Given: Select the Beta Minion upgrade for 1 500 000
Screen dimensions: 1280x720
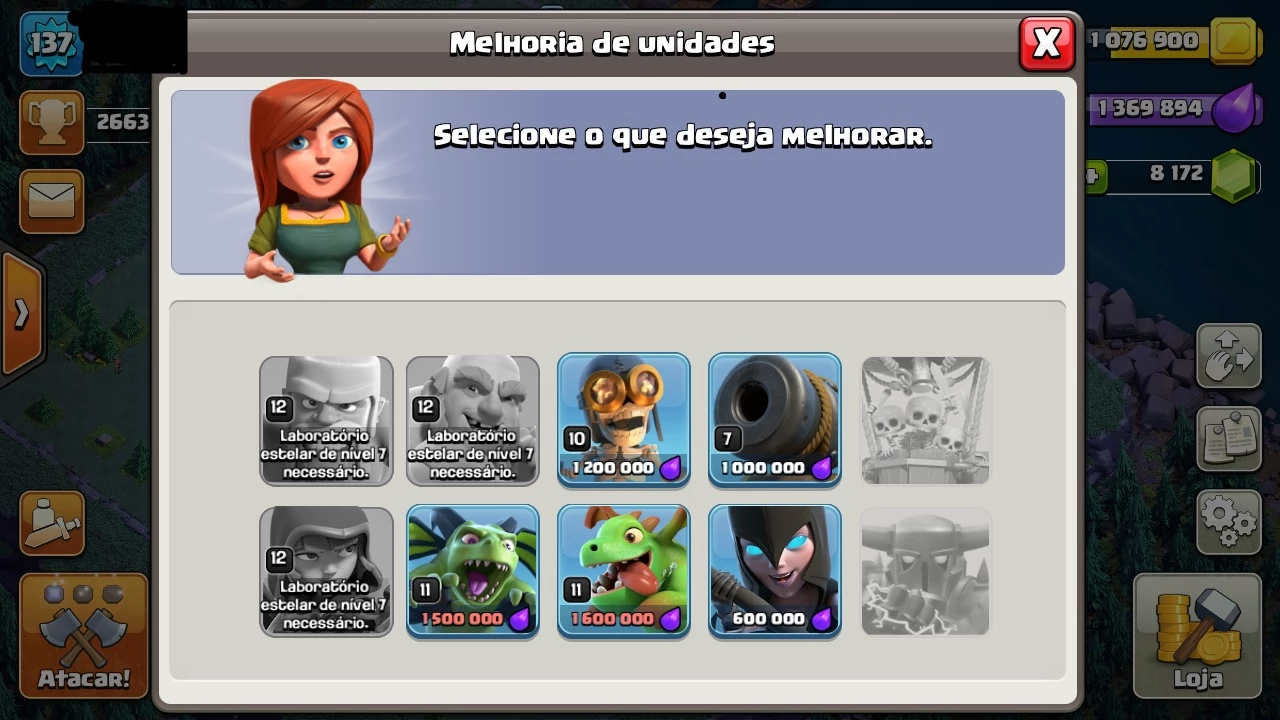Looking at the screenshot, I should click(x=472, y=571).
